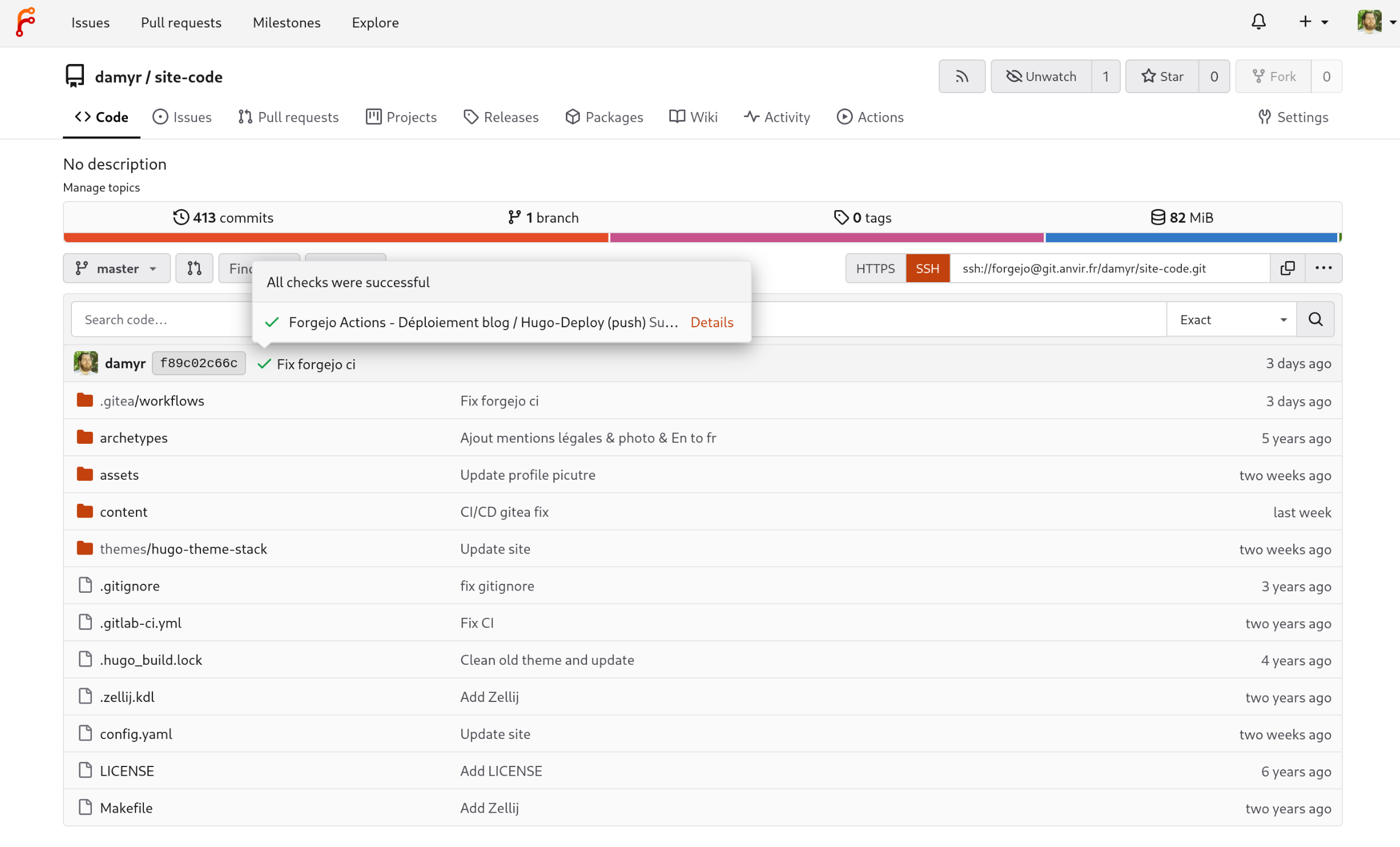Switch clone URL to HTTPS
The width and height of the screenshot is (1400, 847).
point(875,268)
